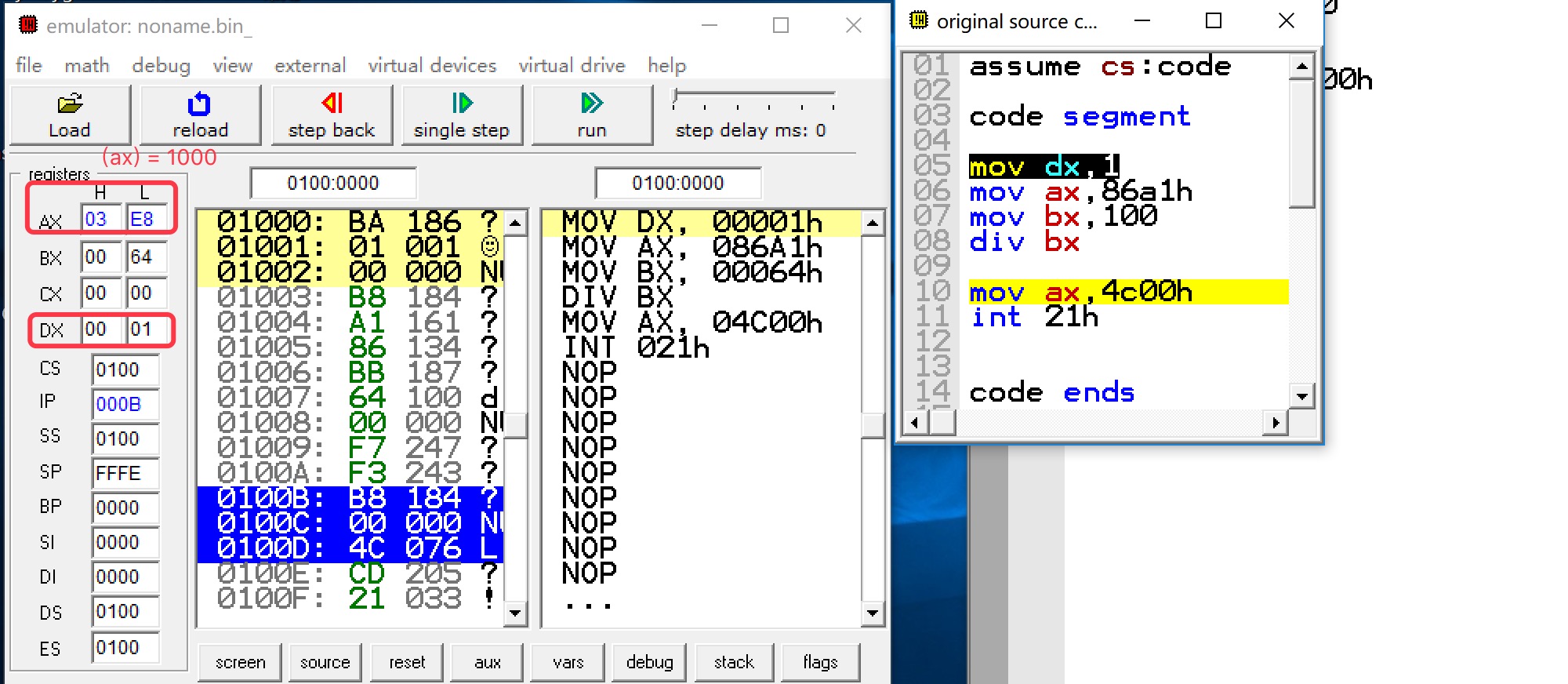Open the flags view button
This screenshot has height=684, width=1568.
pos(821,663)
